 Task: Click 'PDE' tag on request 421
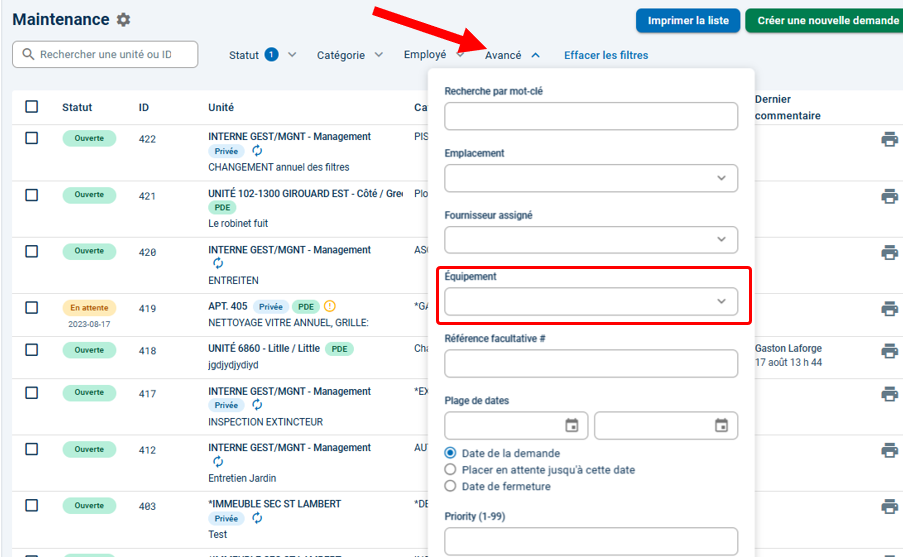pyautogui.click(x=222, y=207)
